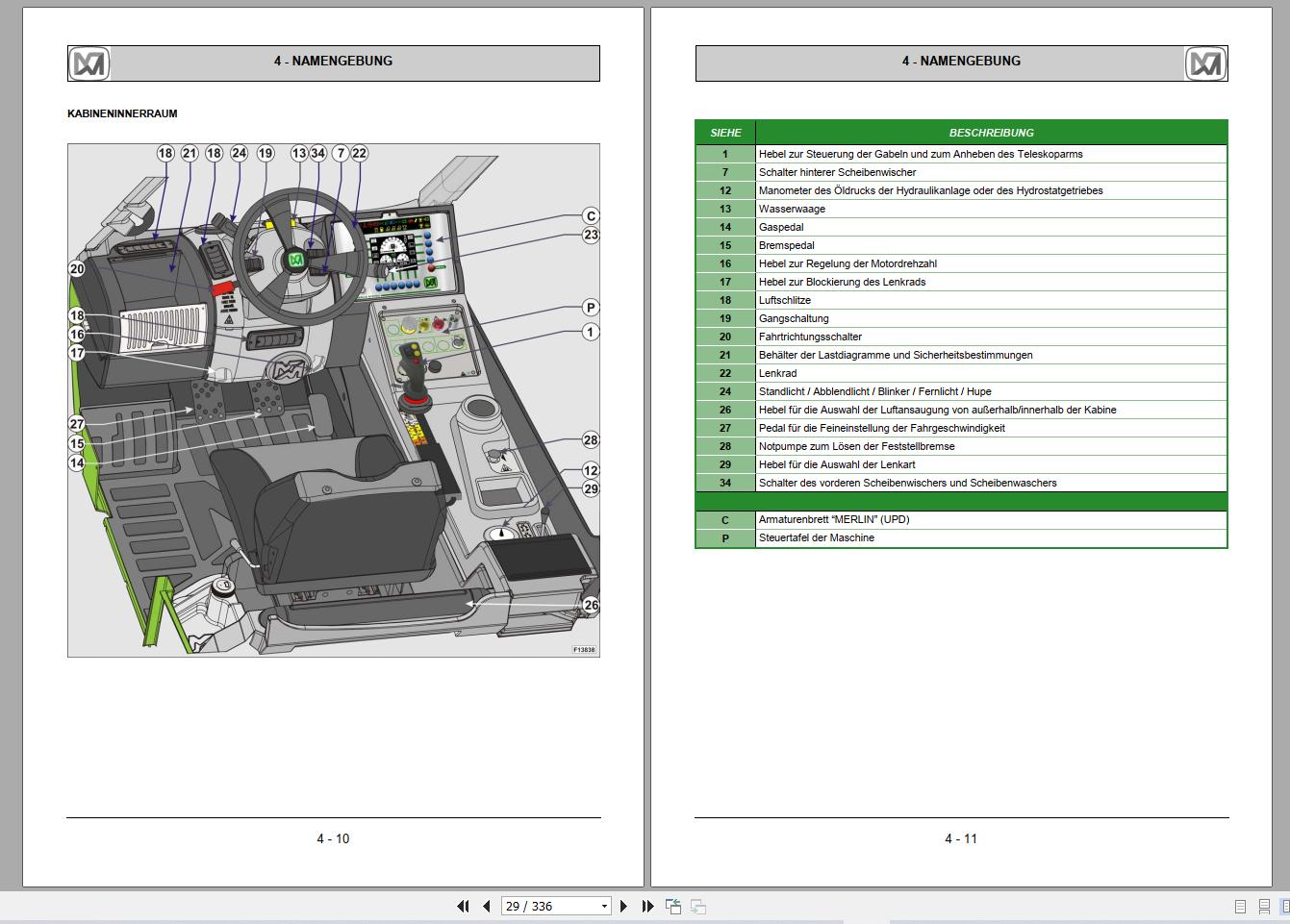Click callout C on the cabin diagram

tap(591, 216)
